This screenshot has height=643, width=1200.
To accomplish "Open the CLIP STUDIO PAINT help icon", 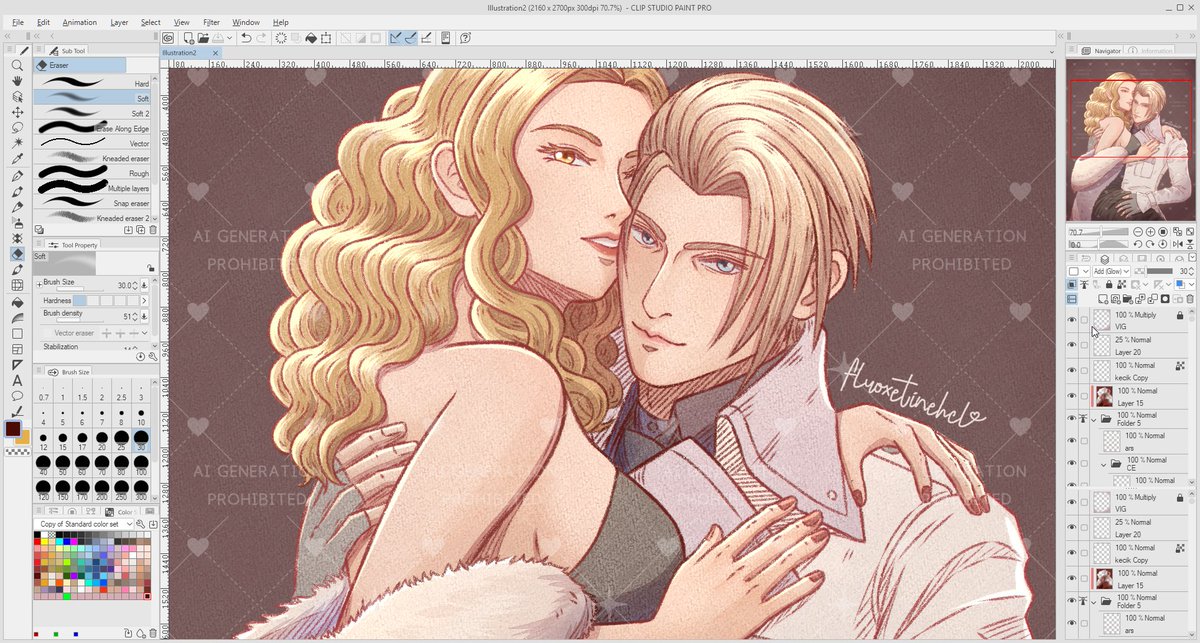I will coord(465,38).
